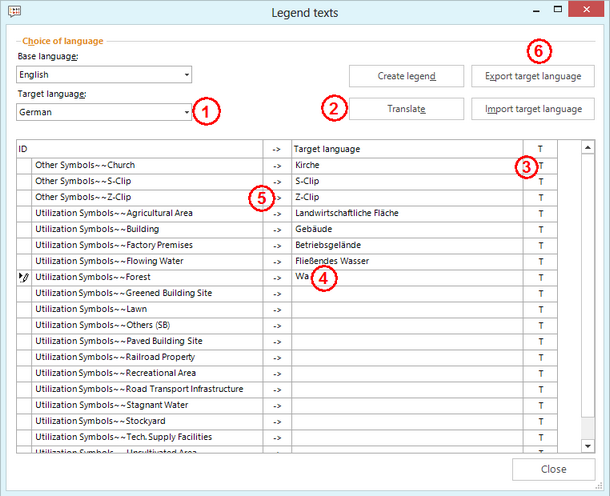Screen dimensions: 610x496
Task: Translate T button for Z-Clip row
Action: pos(540,198)
